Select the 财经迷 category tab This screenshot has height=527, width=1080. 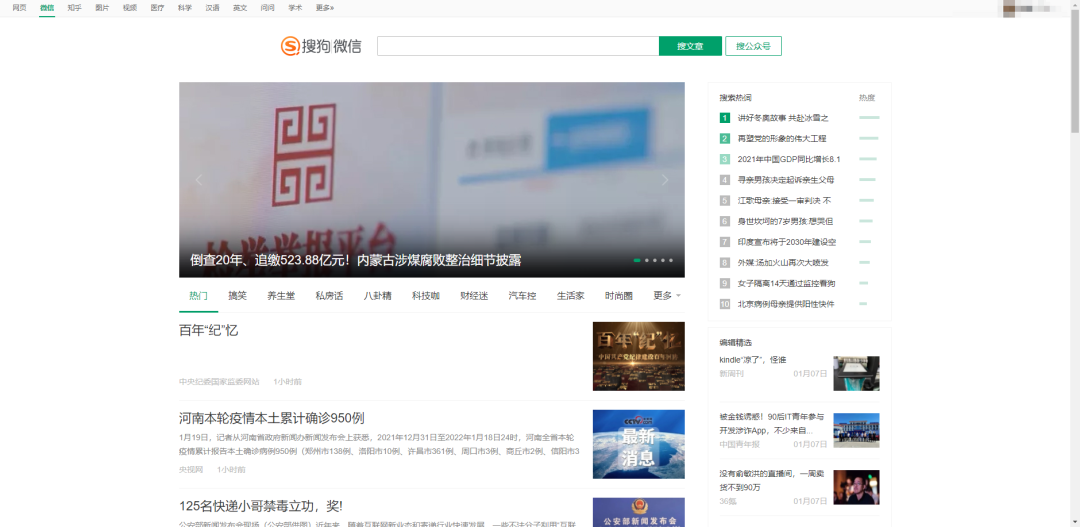(x=474, y=296)
